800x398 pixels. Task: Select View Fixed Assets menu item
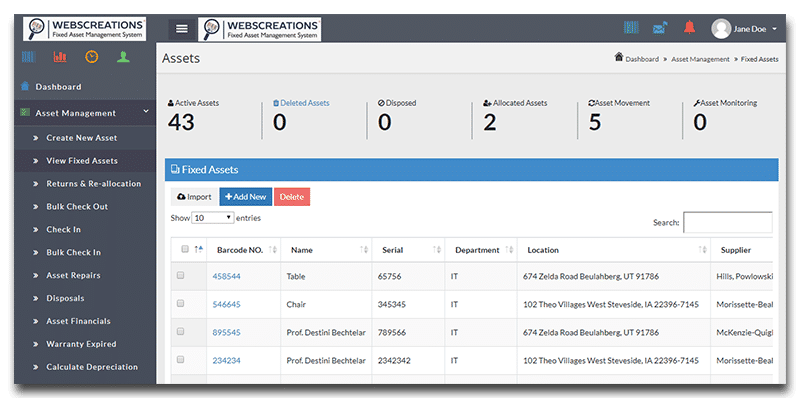82,161
